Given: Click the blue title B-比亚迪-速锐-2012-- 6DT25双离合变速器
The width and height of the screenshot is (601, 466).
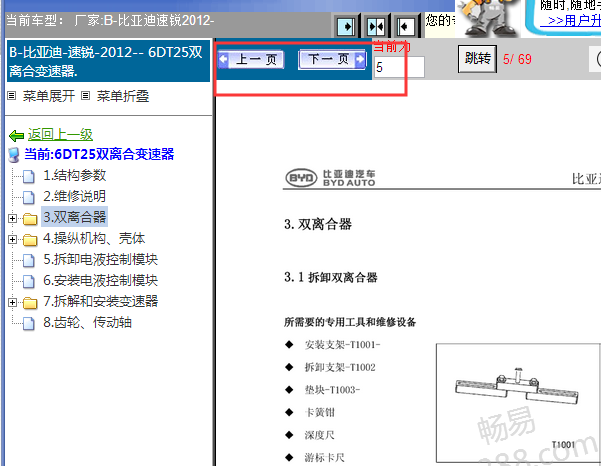Looking at the screenshot, I should click(x=106, y=61).
